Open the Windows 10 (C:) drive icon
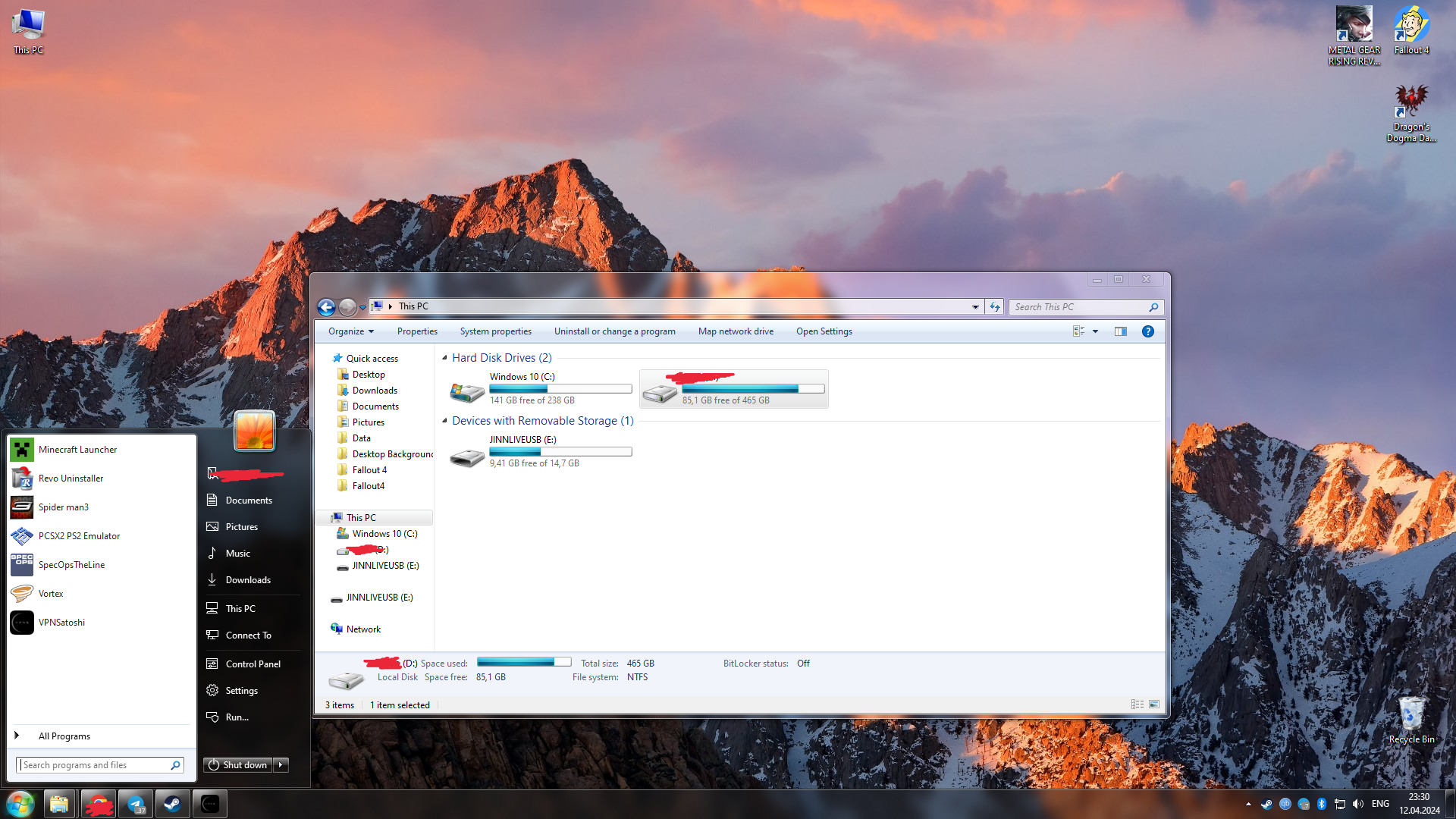 click(x=467, y=391)
